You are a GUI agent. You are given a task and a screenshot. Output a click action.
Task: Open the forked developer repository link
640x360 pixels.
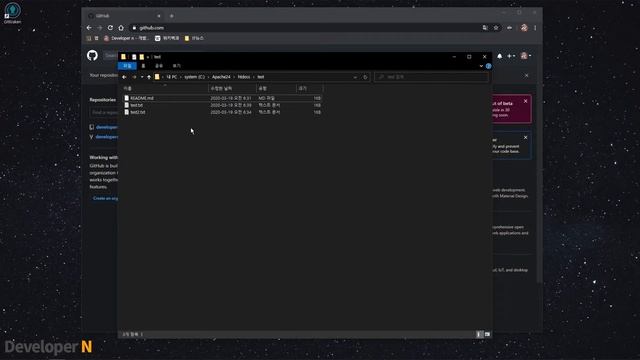(x=107, y=137)
